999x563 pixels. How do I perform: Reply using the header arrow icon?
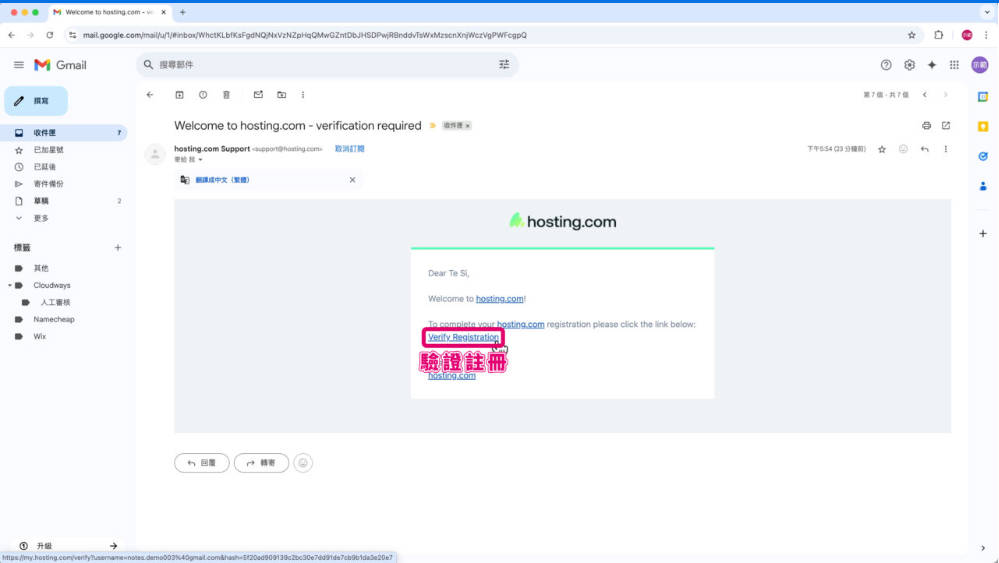click(924, 149)
